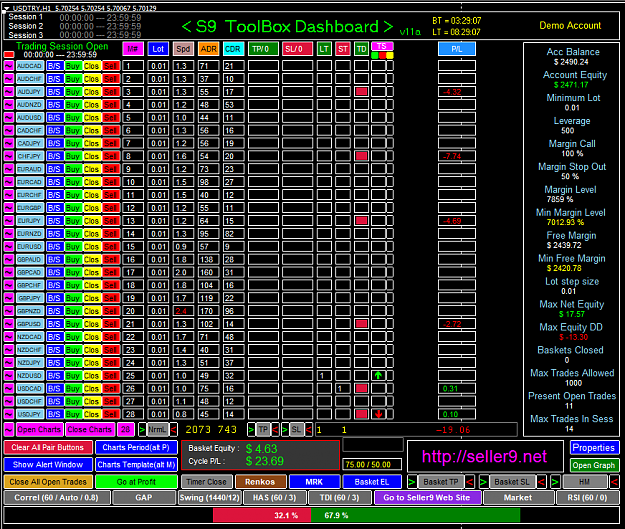Click the Go at Profit button

pyautogui.click(x=136, y=482)
